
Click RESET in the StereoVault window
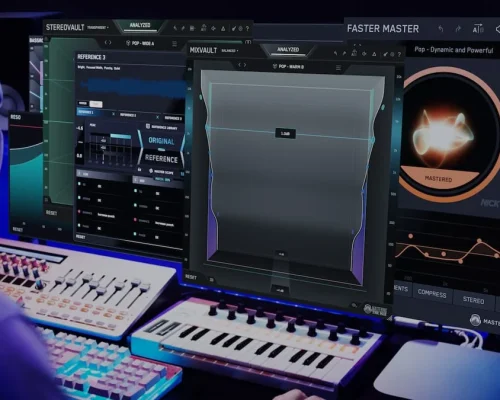51,213
